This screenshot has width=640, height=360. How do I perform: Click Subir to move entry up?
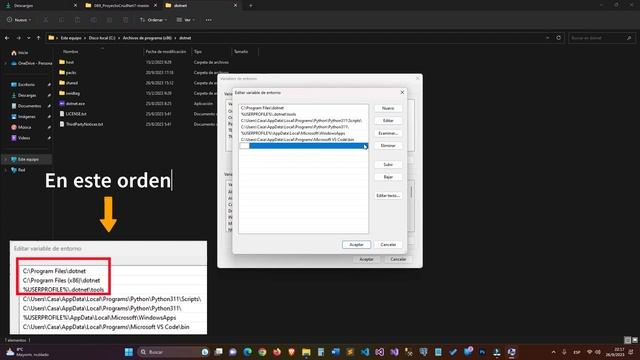pyautogui.click(x=388, y=164)
